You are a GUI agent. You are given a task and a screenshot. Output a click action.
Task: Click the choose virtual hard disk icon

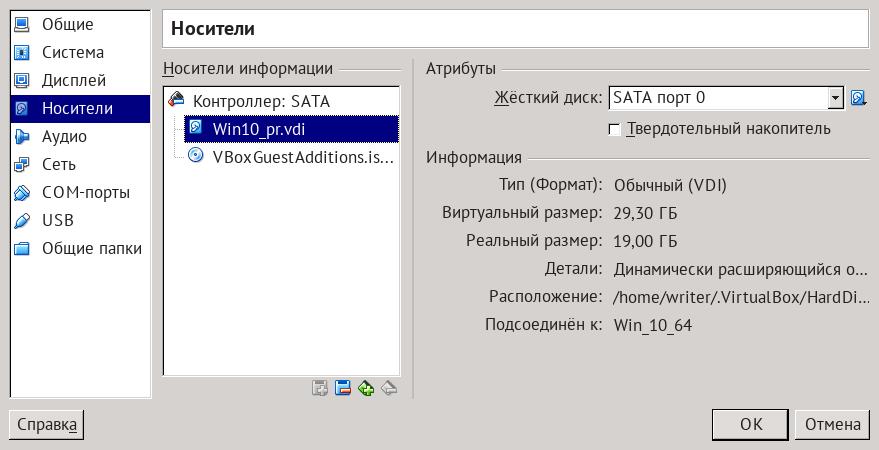pos(858,98)
